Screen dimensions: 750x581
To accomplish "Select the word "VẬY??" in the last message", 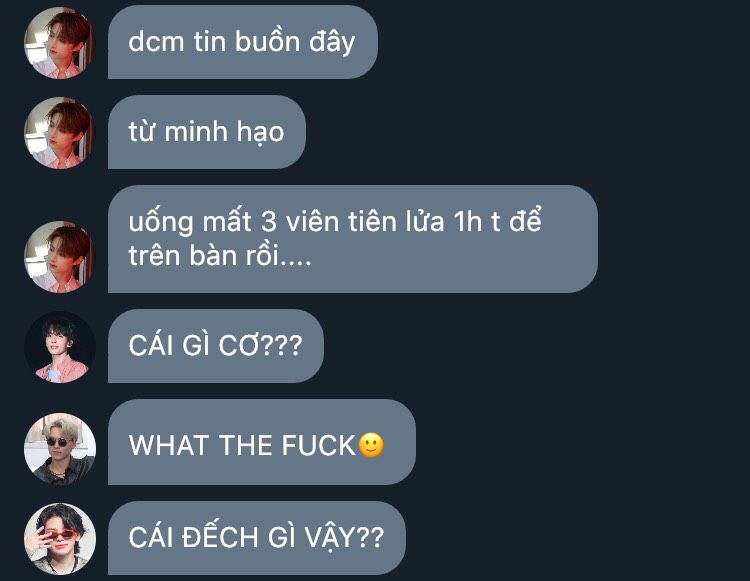I will (x=344, y=537).
